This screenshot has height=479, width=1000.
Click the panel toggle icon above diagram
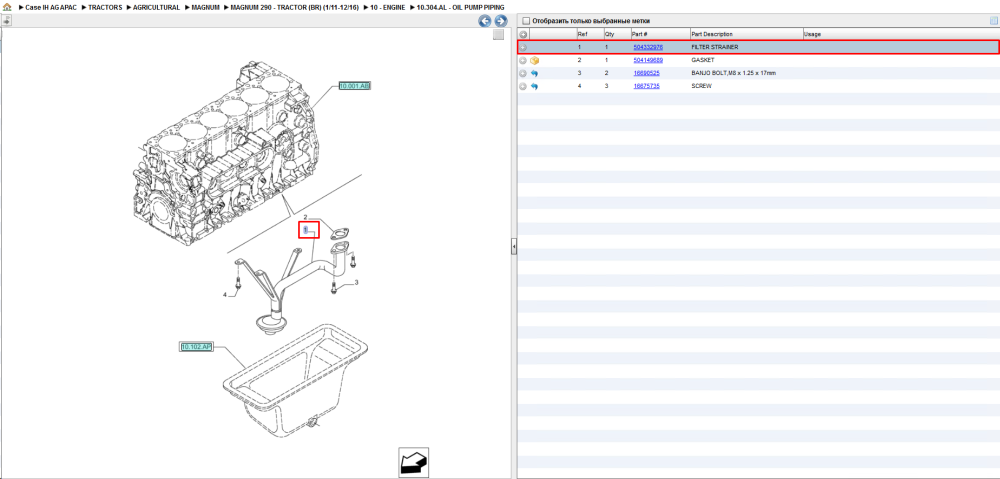(x=6, y=20)
